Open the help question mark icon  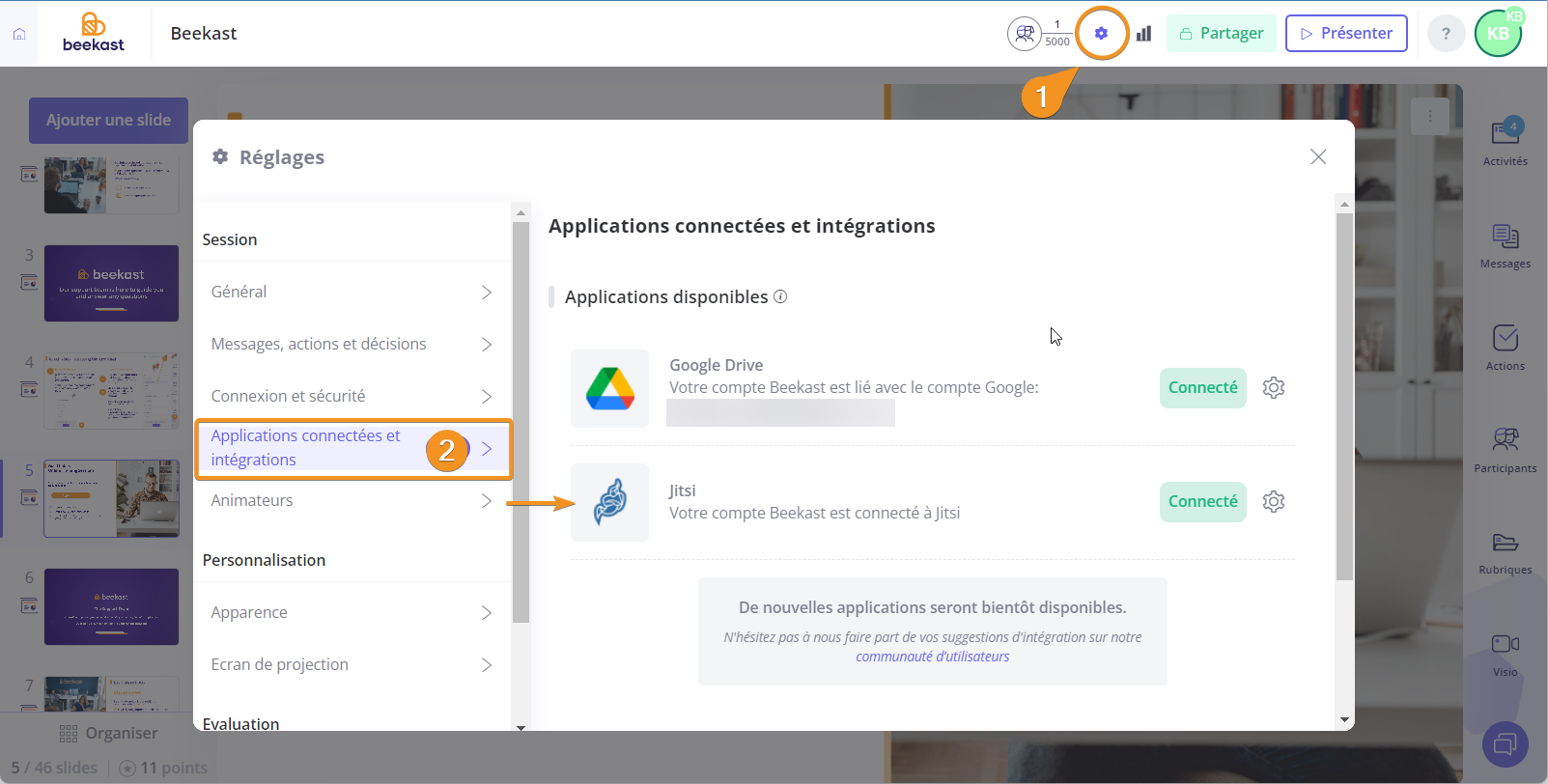1446,34
